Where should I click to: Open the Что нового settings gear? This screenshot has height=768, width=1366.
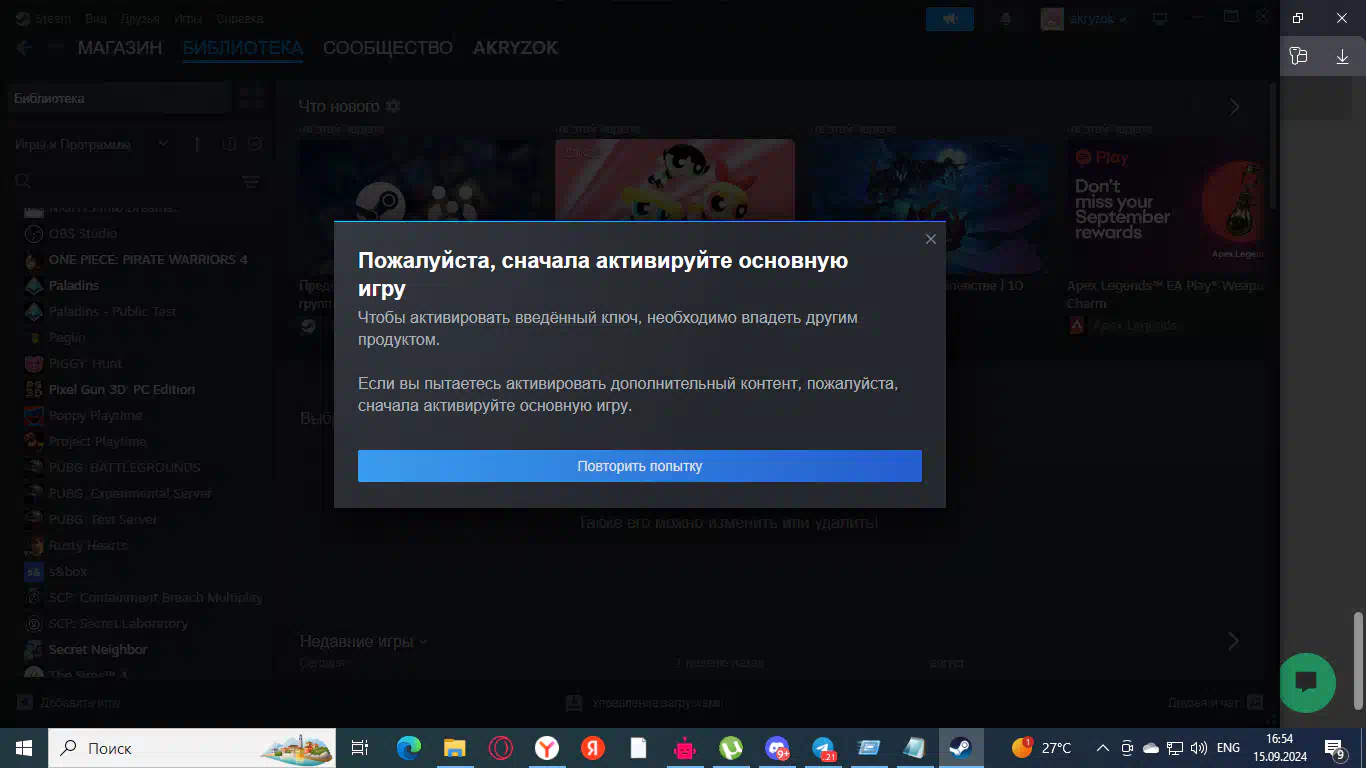pyautogui.click(x=393, y=106)
